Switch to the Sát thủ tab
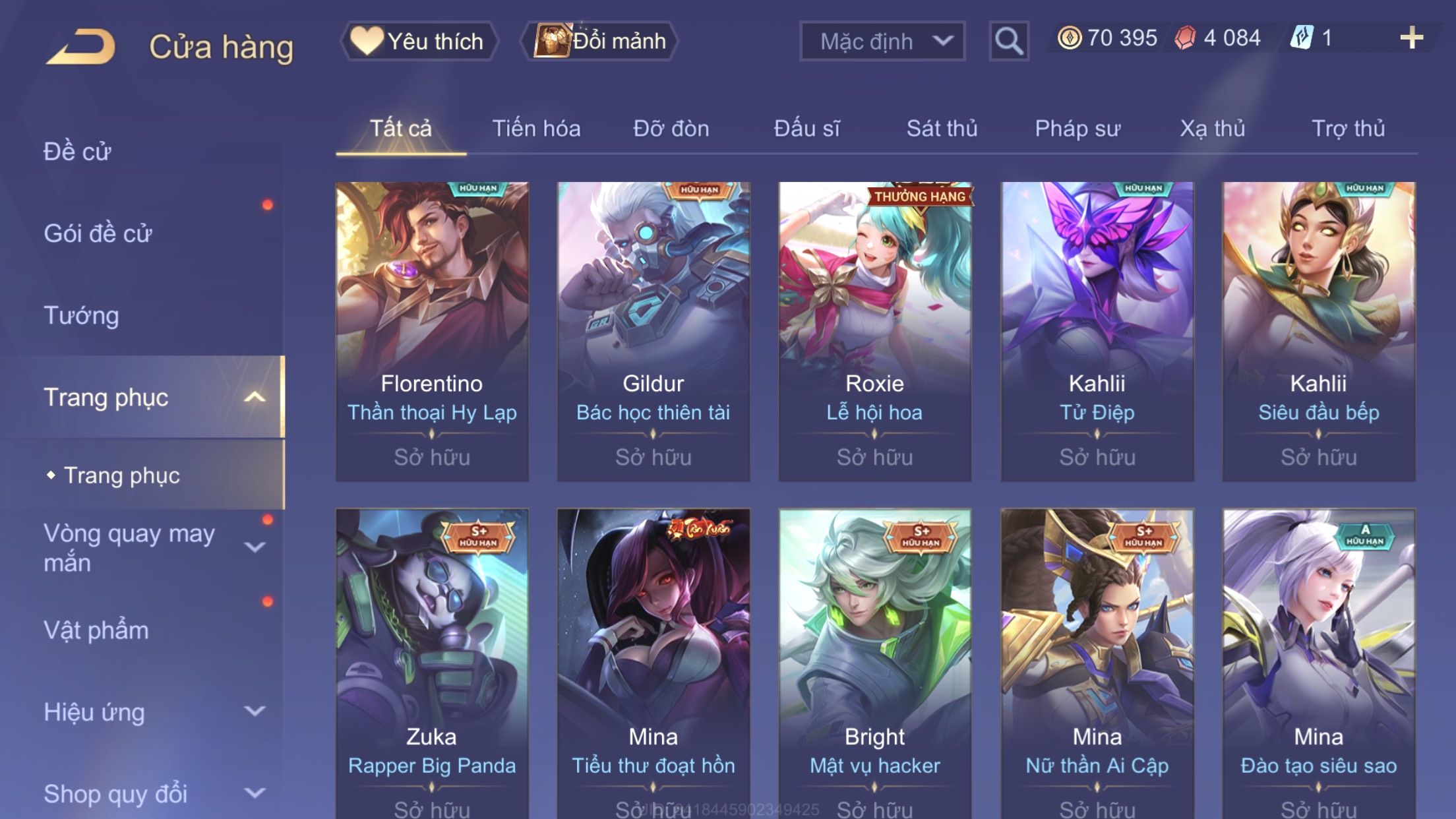Image resolution: width=1456 pixels, height=819 pixels. point(942,128)
